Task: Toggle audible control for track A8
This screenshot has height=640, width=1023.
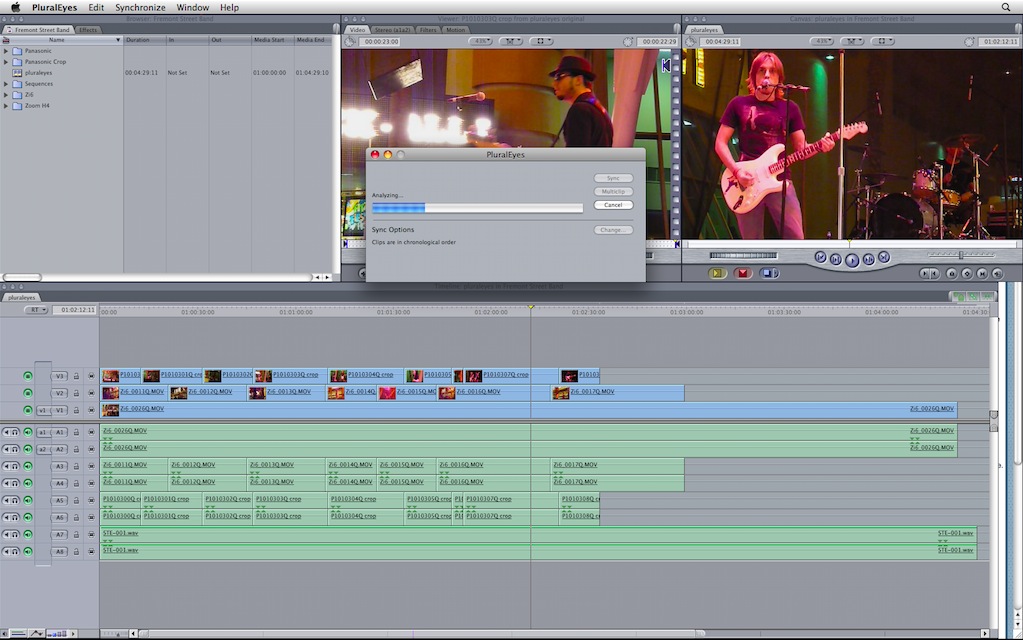Action: (x=27, y=551)
